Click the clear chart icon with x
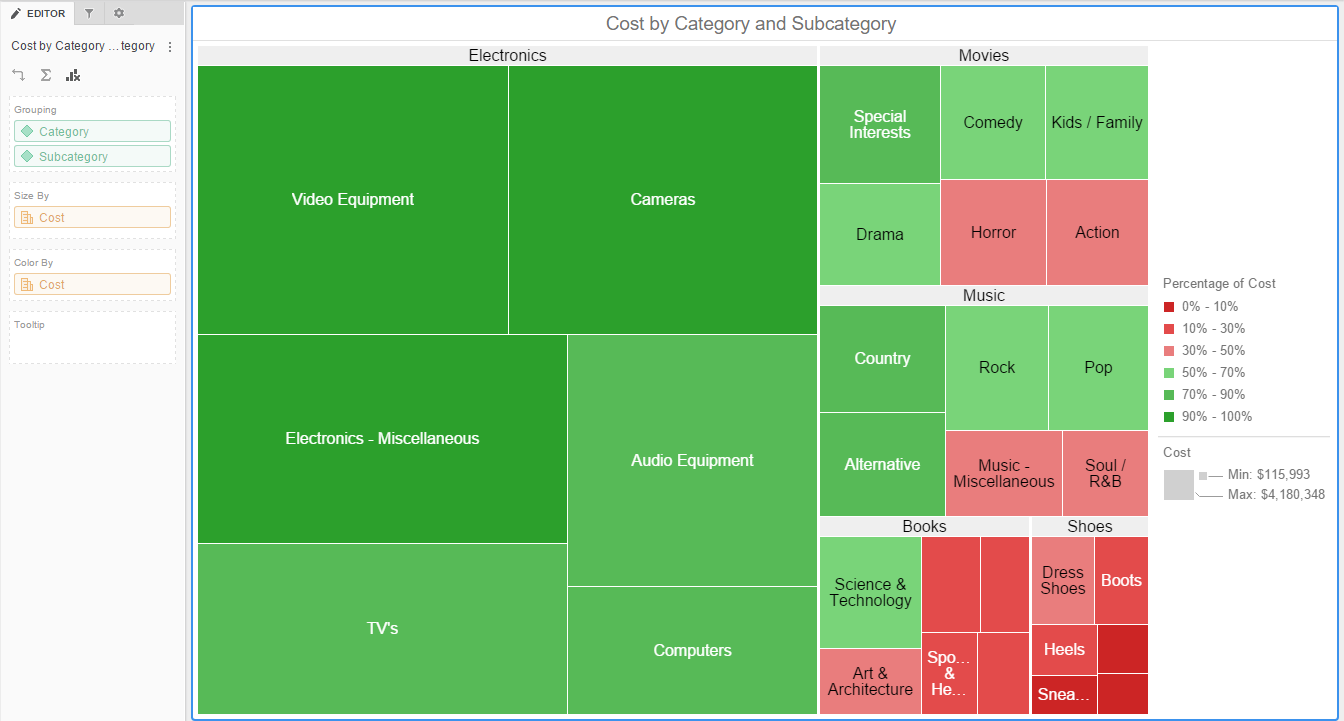This screenshot has height=721, width=1344. tap(73, 75)
